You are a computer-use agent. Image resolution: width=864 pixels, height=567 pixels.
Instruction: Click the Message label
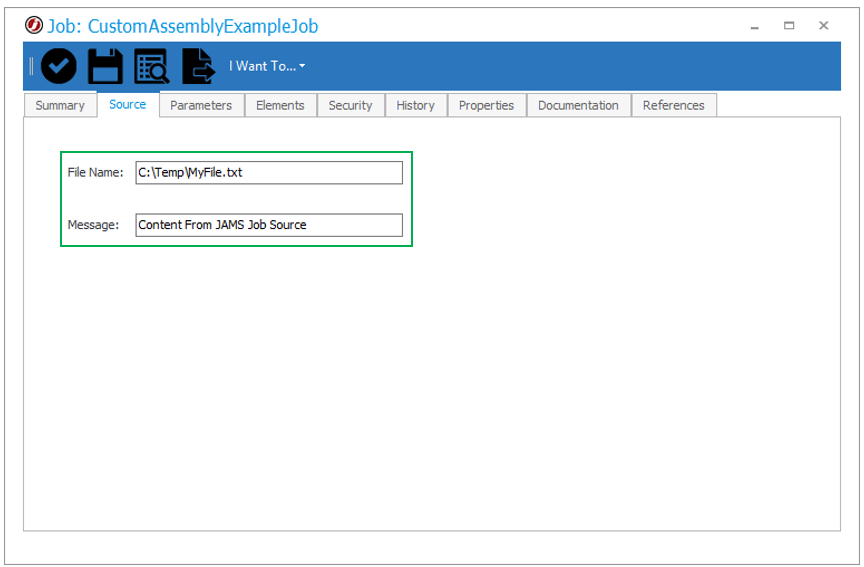(x=93, y=225)
